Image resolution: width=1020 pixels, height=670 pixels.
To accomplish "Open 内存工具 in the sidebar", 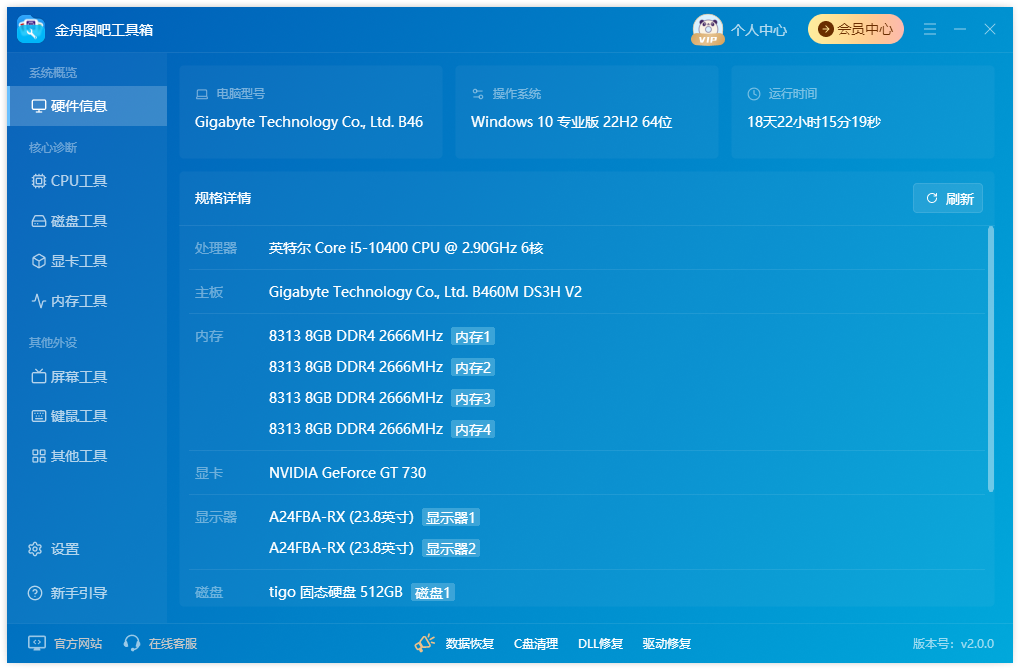I will click(x=87, y=301).
